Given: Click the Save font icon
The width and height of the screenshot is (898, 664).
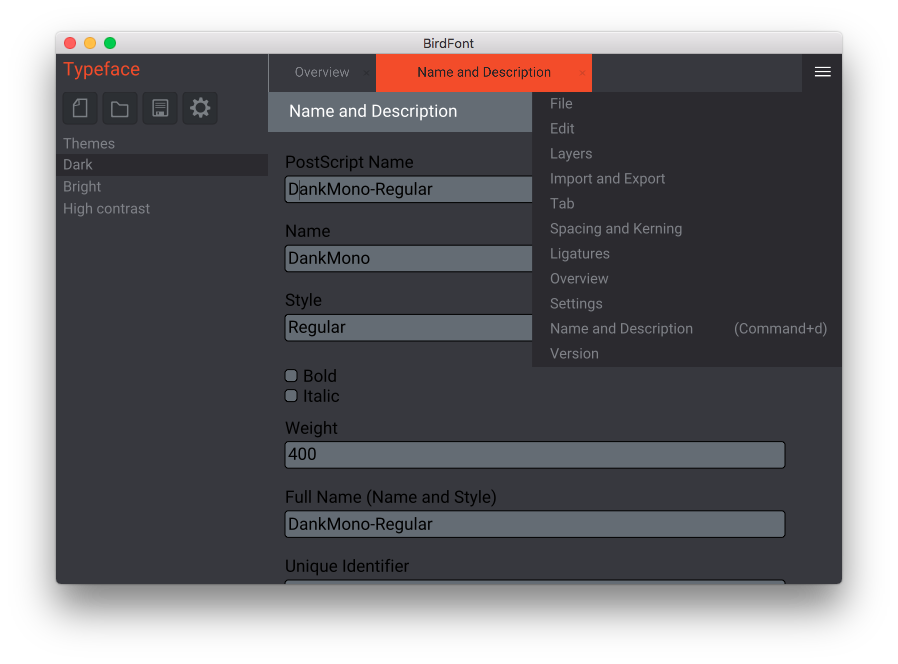Looking at the screenshot, I should (160, 108).
